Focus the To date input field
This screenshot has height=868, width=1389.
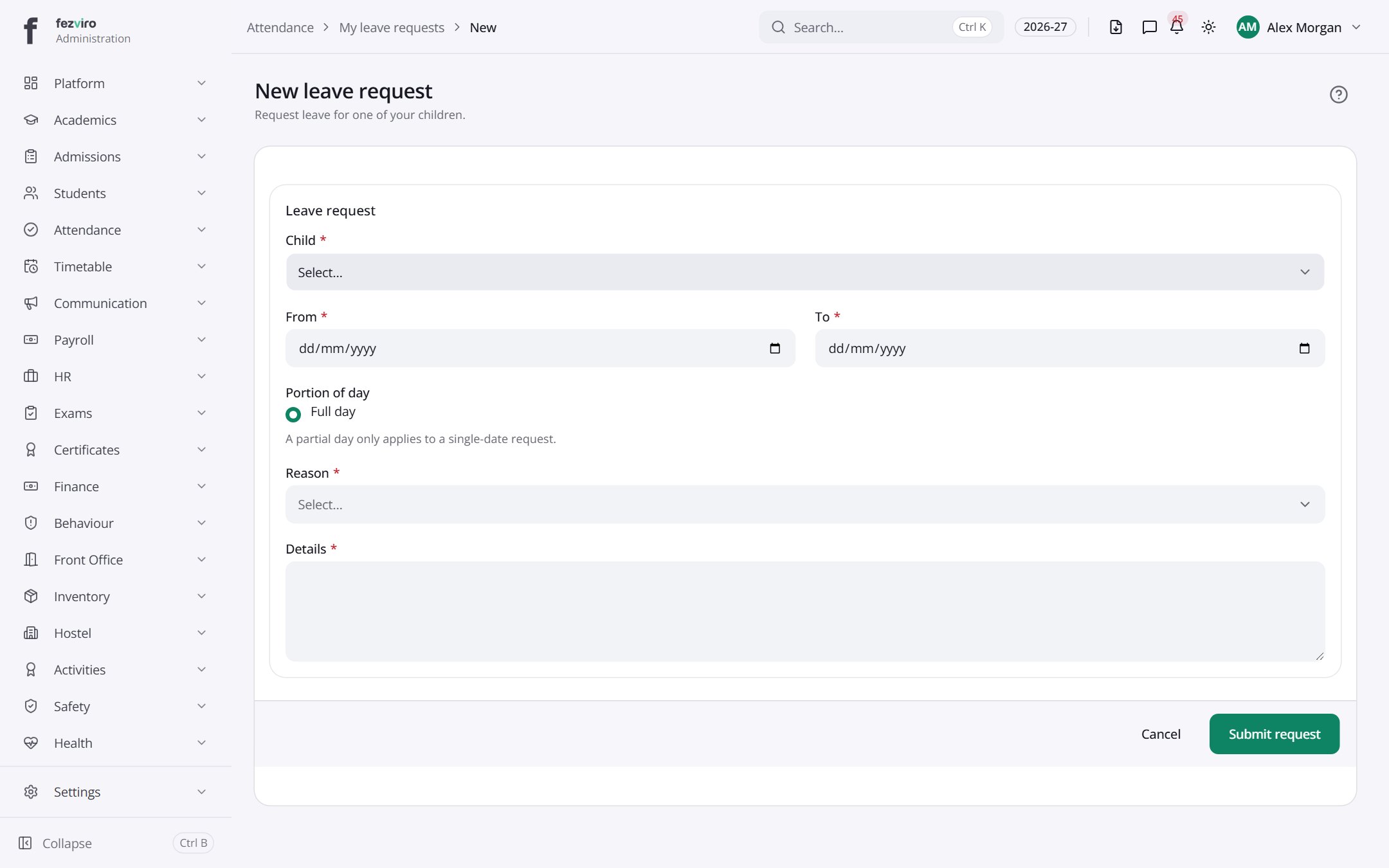tap(1069, 348)
